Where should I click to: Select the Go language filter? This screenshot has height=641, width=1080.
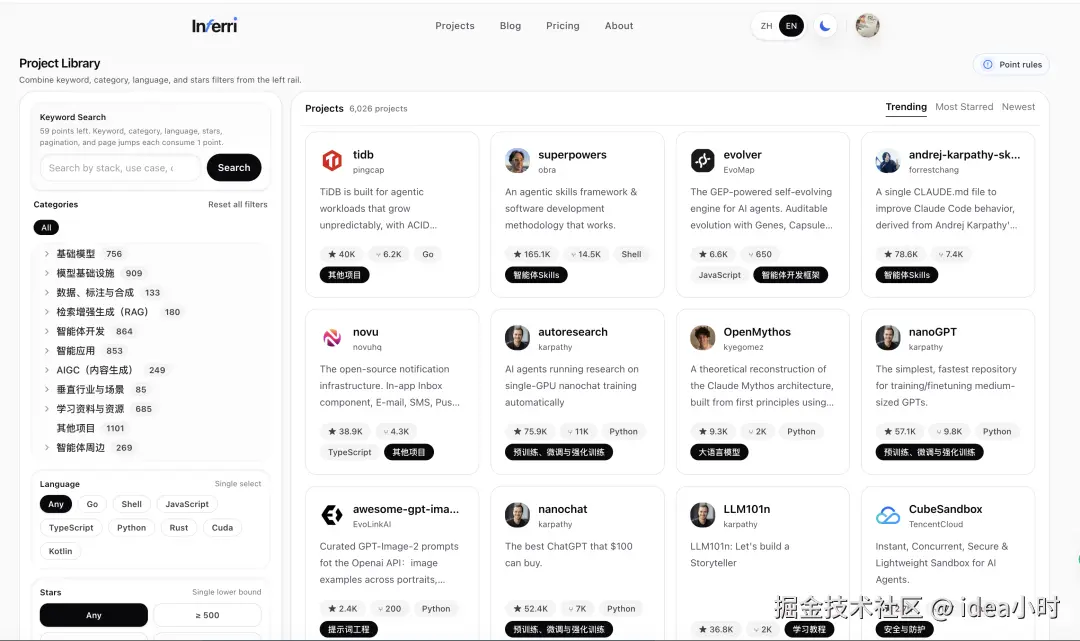tap(92, 504)
